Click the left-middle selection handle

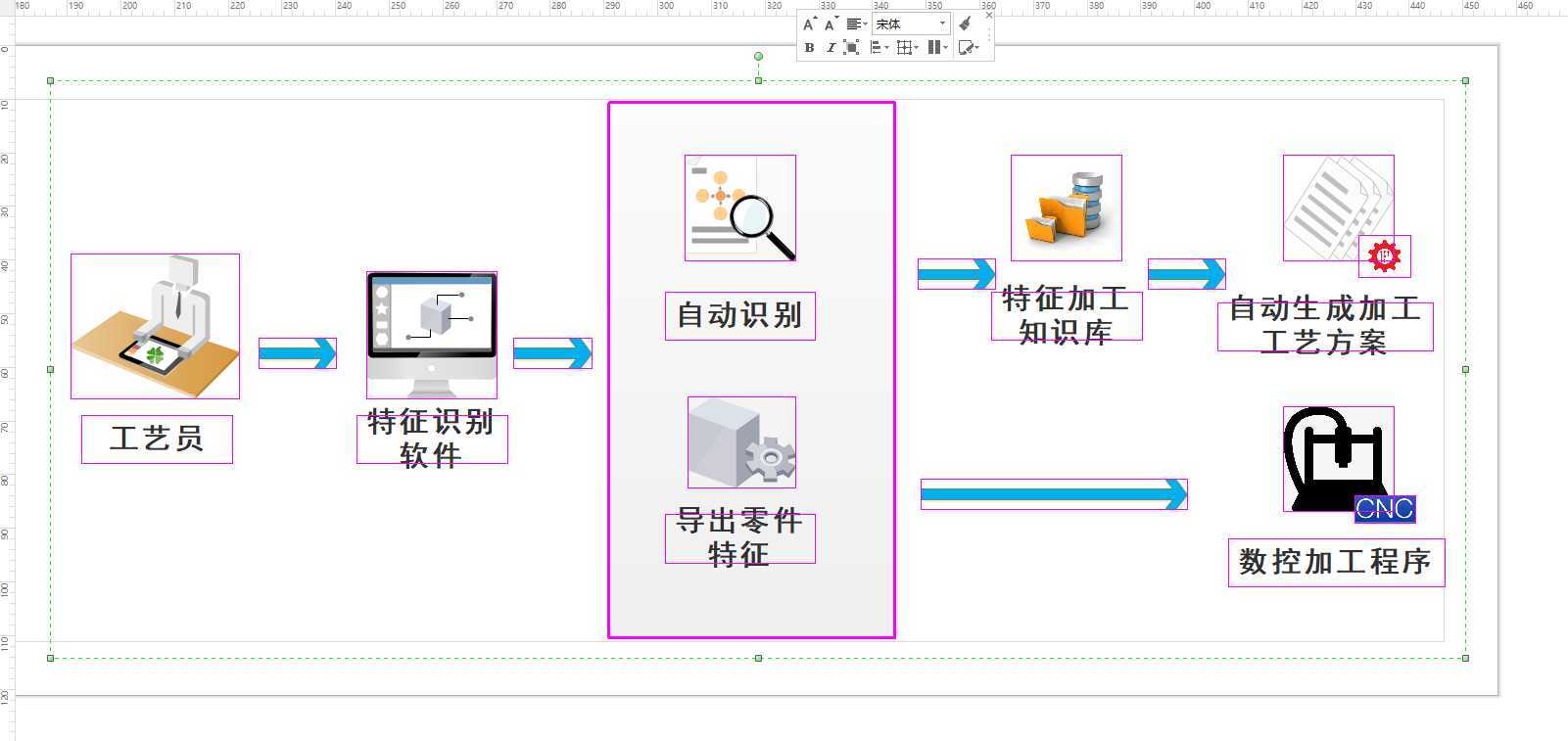pos(51,369)
